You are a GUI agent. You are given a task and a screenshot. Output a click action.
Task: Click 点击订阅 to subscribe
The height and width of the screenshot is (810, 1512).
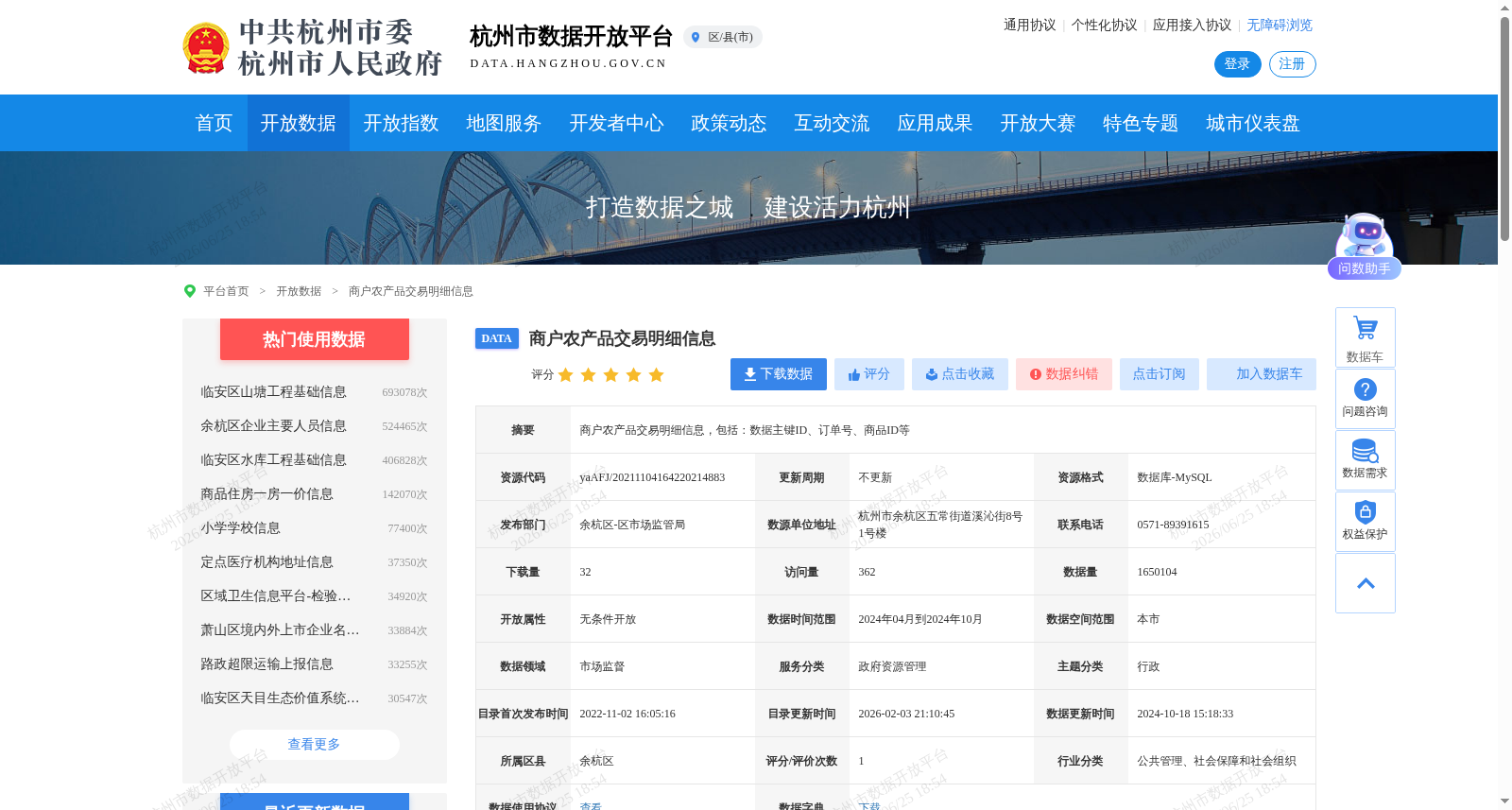coord(1160,374)
